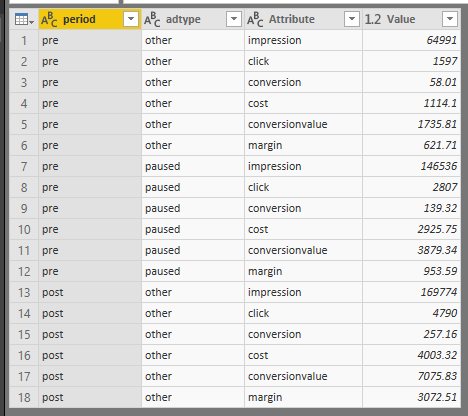The width and height of the screenshot is (468, 416).
Task: Click 'post' period cell in row 13
Action: tap(53, 293)
